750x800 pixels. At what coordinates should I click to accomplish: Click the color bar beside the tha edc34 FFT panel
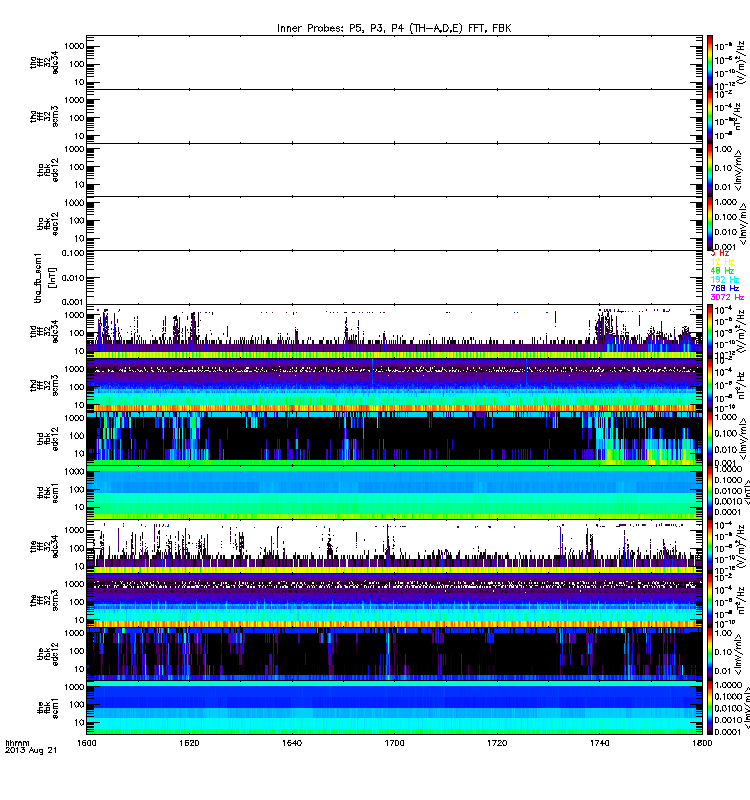click(709, 62)
